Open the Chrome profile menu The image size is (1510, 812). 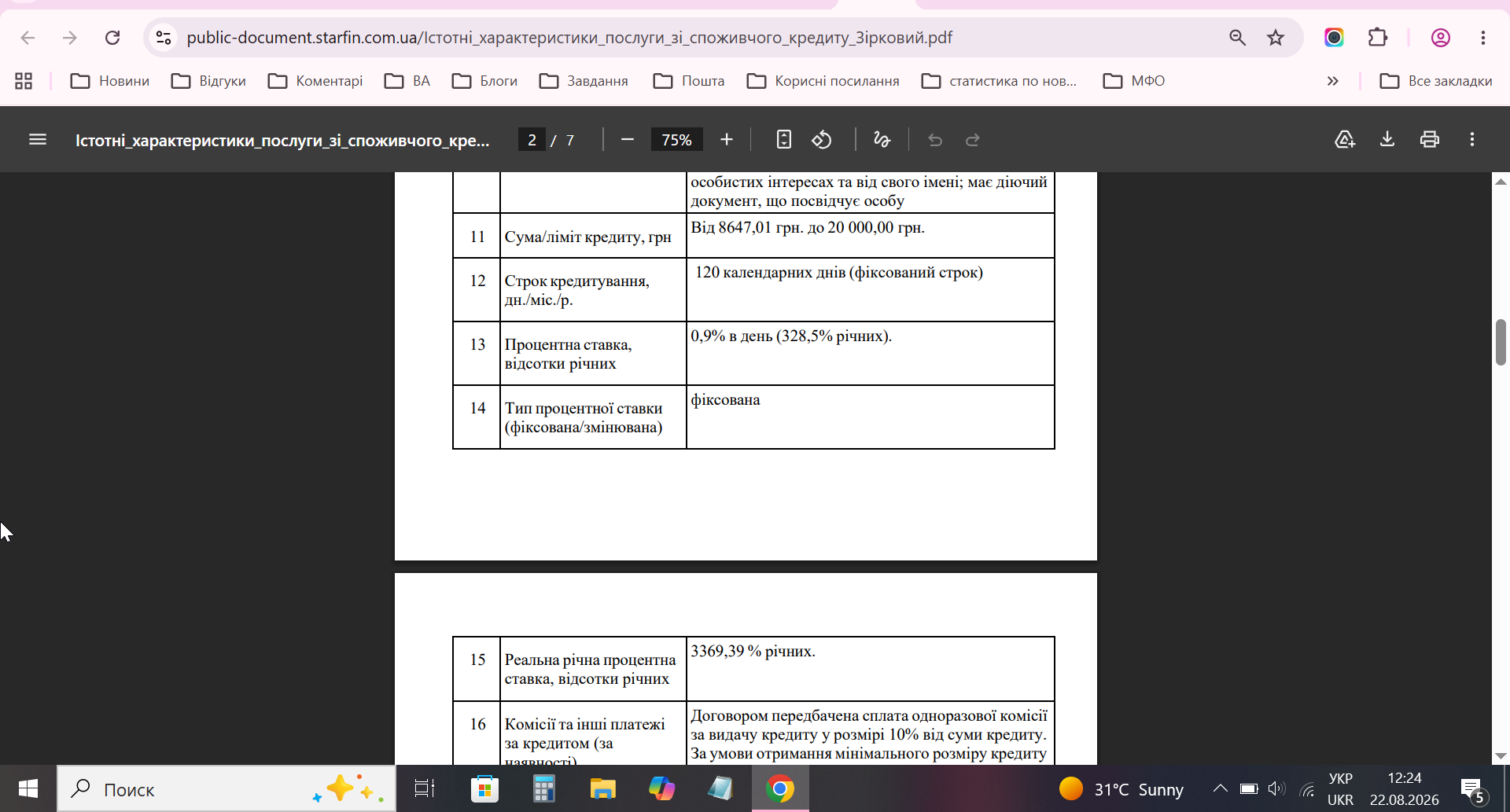1441,38
